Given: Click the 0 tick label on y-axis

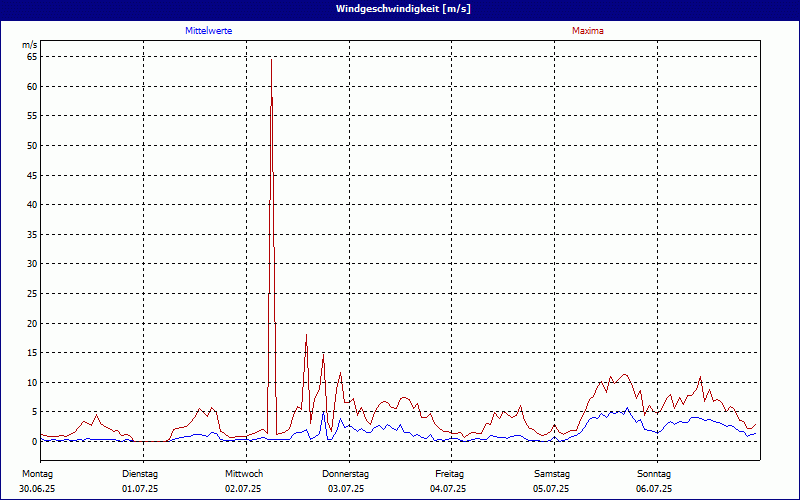Looking at the screenshot, I should (34, 442).
